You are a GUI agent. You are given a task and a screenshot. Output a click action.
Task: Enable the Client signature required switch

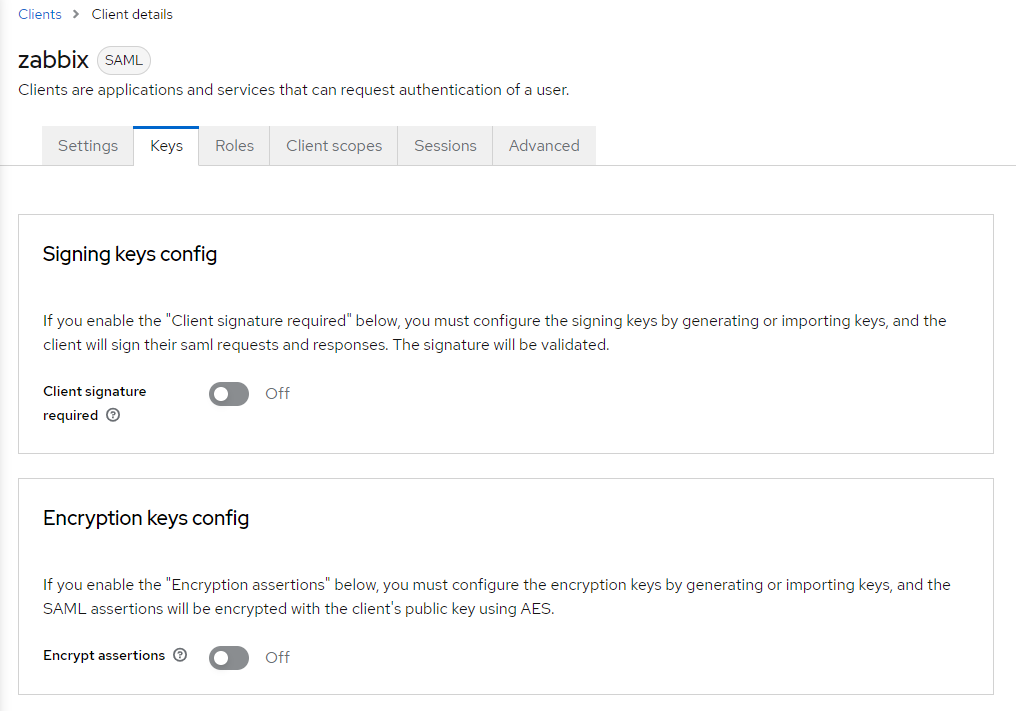pos(229,393)
